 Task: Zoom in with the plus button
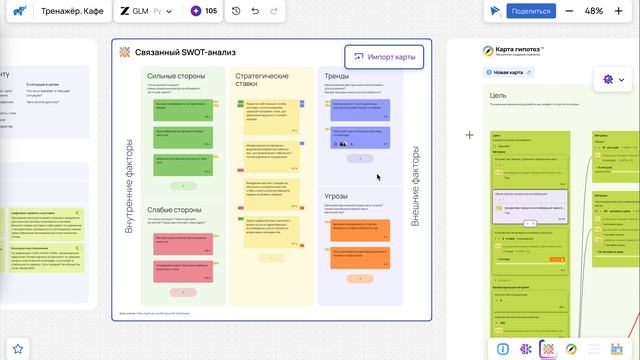tap(618, 11)
